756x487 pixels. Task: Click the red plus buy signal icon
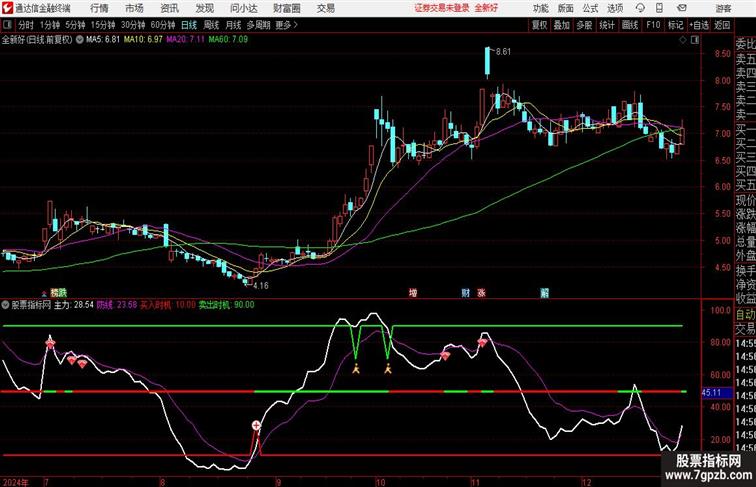click(256, 425)
